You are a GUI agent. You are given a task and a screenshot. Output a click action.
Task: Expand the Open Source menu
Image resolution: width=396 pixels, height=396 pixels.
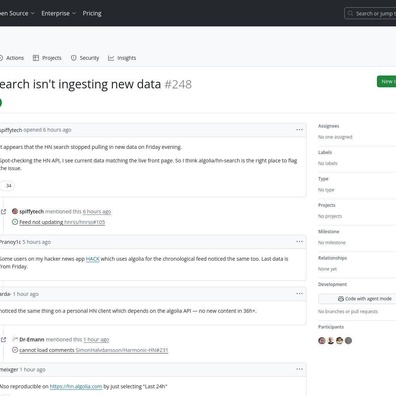click(x=17, y=13)
